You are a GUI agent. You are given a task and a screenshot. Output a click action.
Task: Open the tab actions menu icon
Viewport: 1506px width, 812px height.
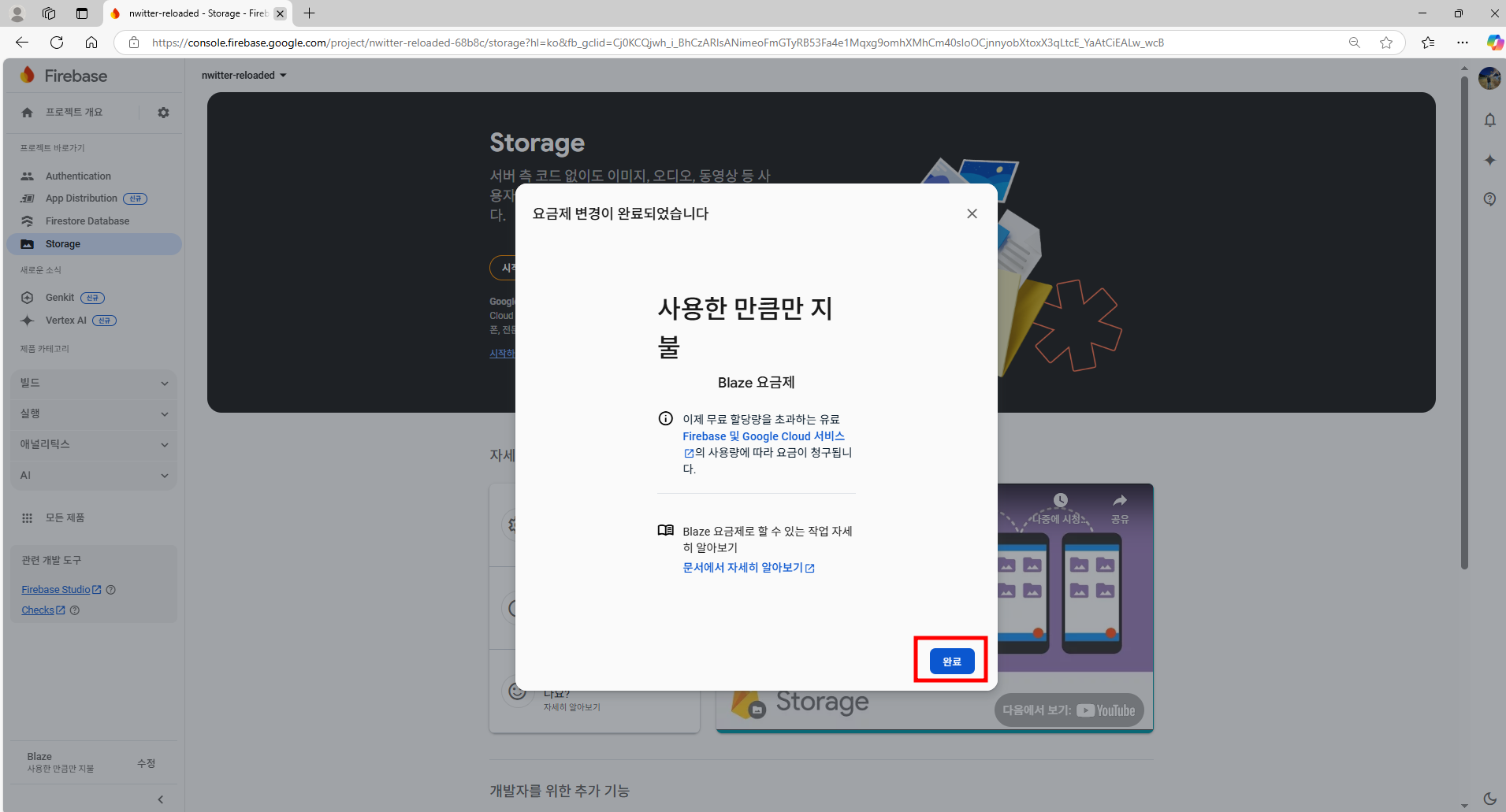coord(82,13)
